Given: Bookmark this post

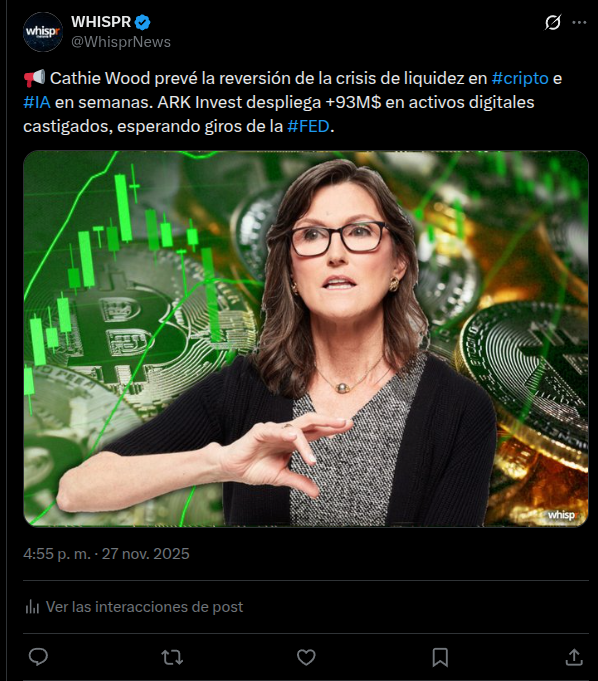Looking at the screenshot, I should point(440,657).
